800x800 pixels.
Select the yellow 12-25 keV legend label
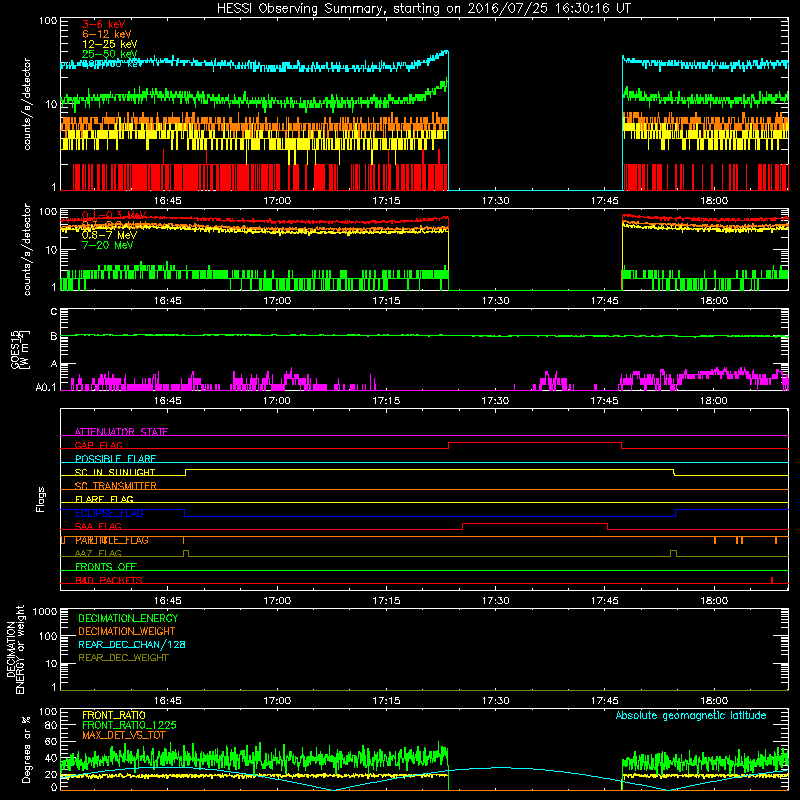click(110, 44)
